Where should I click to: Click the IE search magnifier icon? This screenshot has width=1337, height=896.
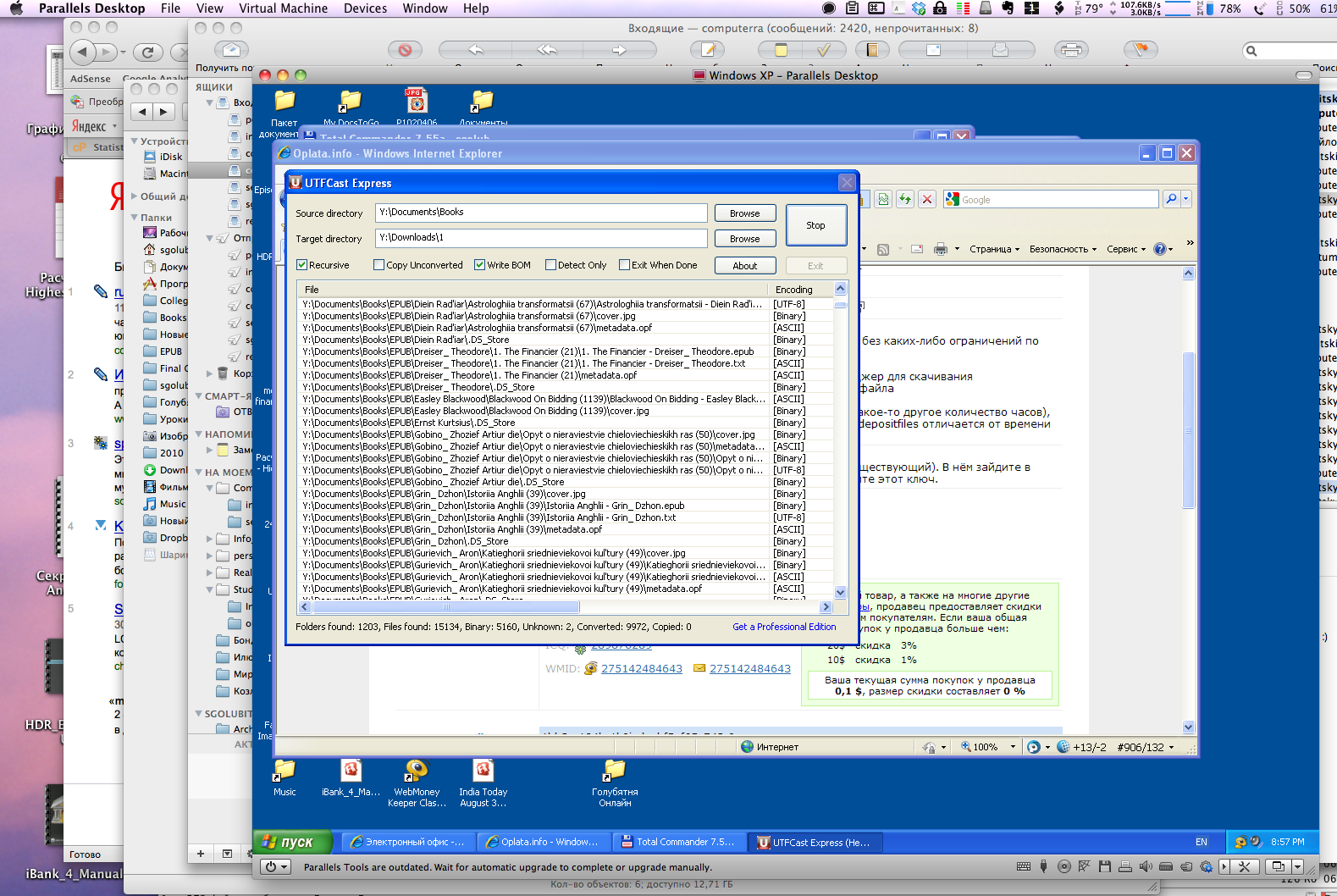[x=1171, y=199]
